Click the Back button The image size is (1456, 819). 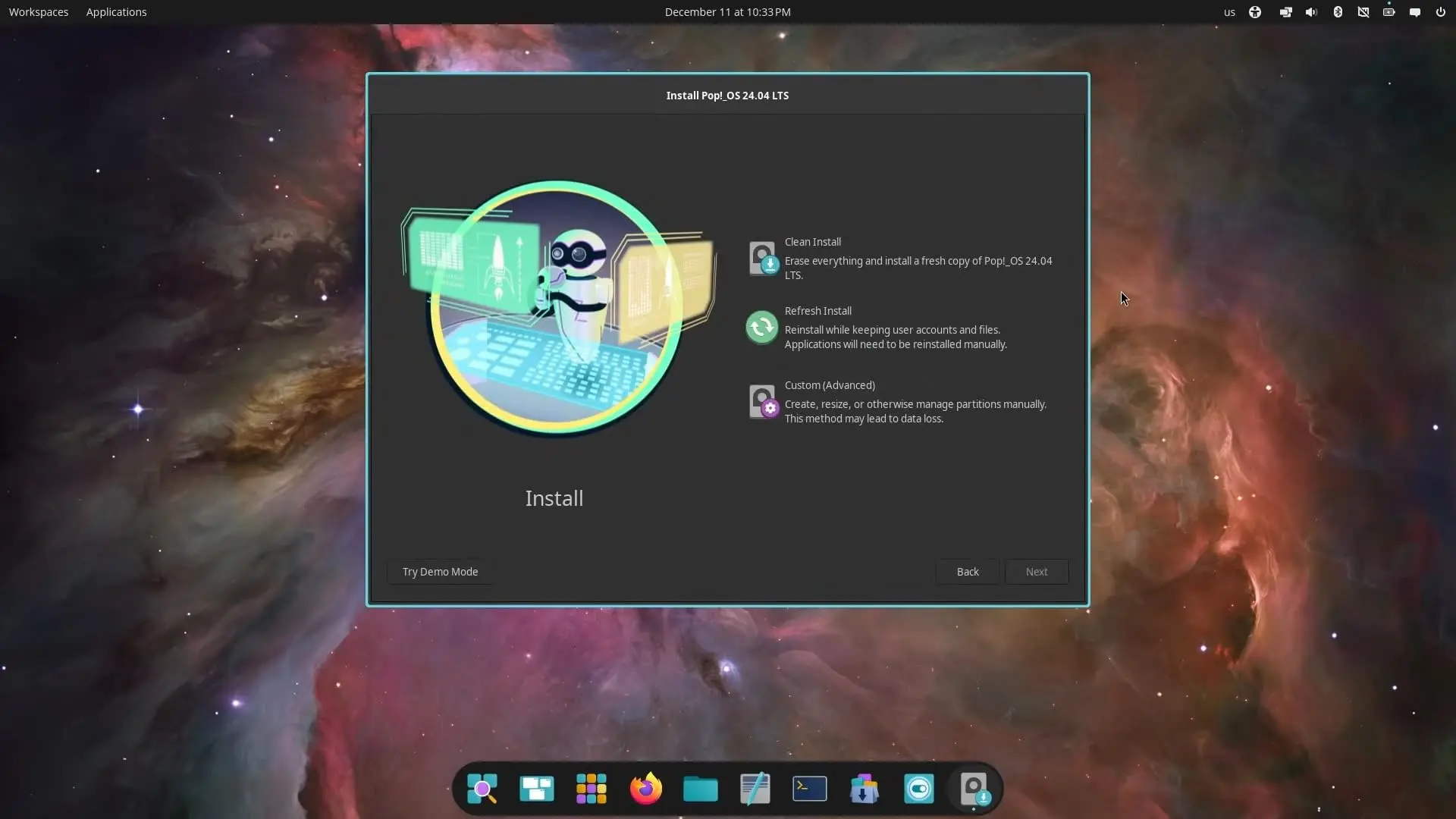point(968,572)
